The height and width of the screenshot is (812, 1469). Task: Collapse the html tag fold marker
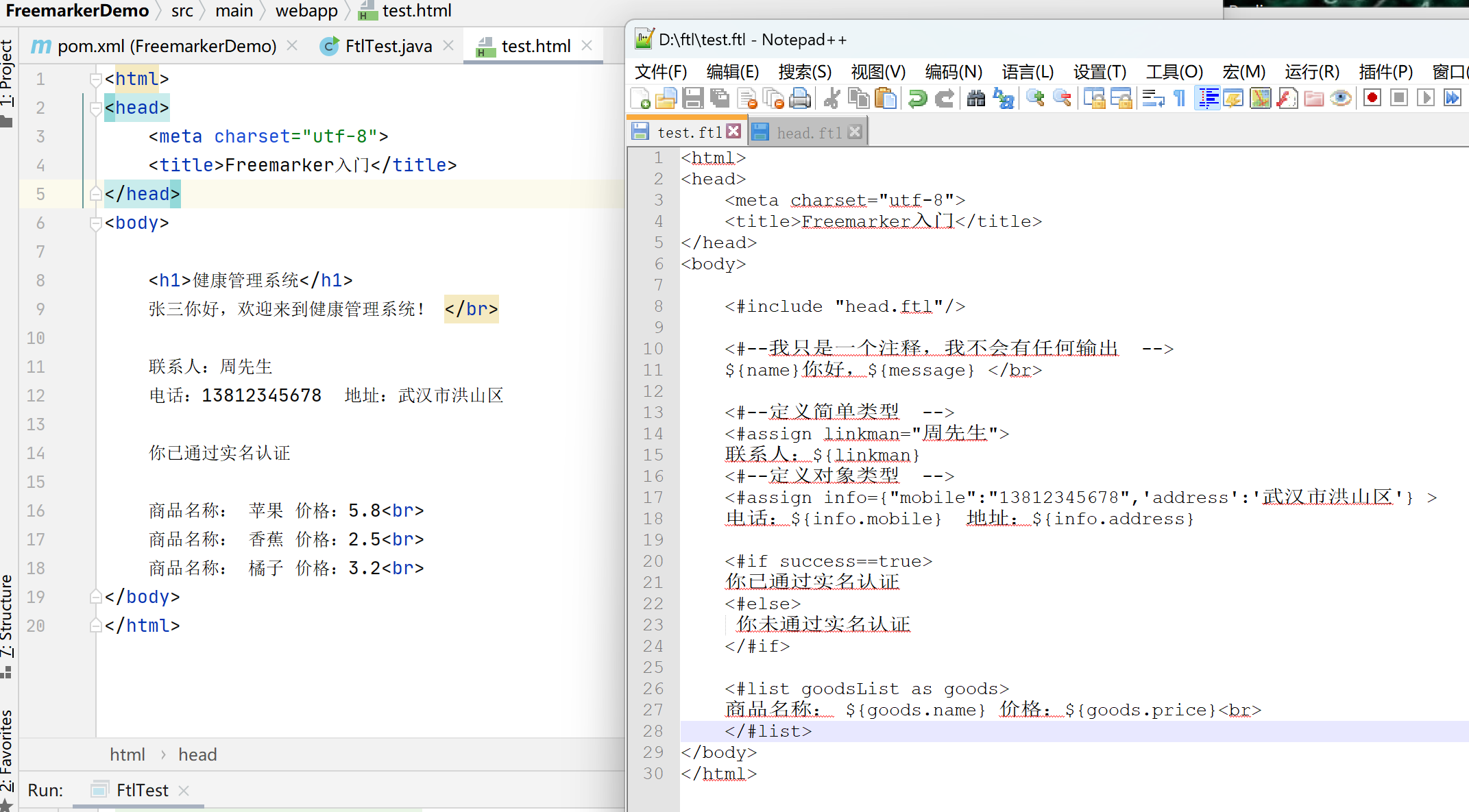96,79
